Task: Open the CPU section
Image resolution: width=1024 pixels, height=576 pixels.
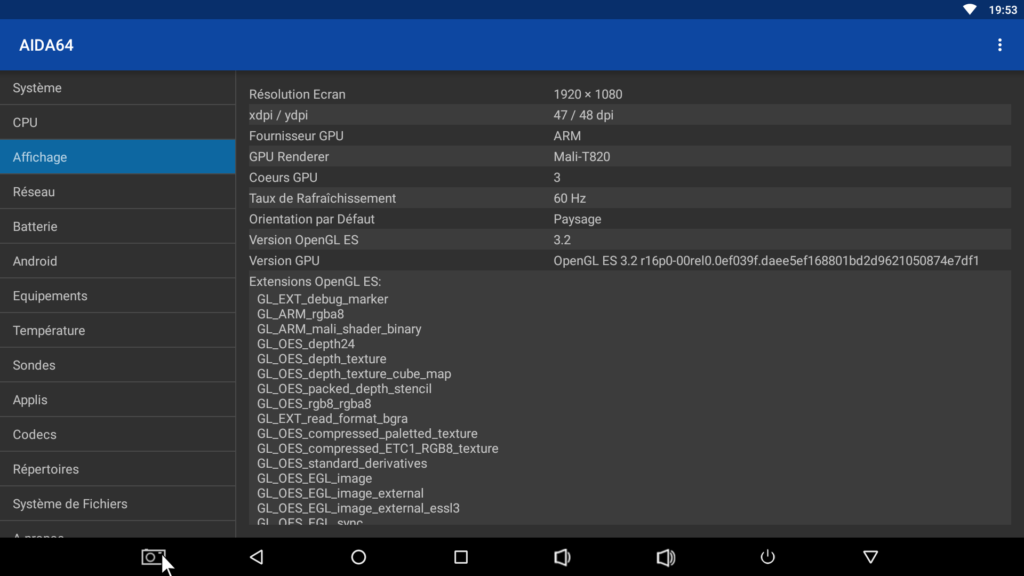Action: pos(118,123)
